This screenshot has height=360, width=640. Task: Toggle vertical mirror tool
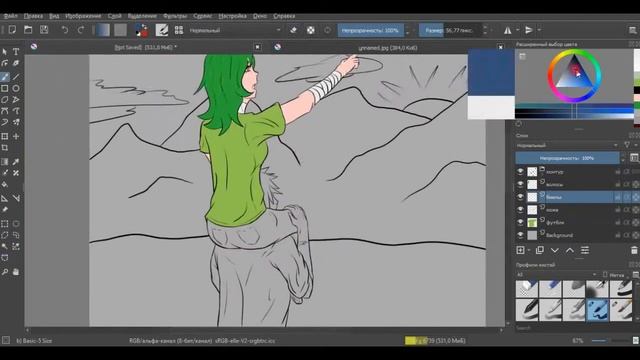(x=529, y=30)
